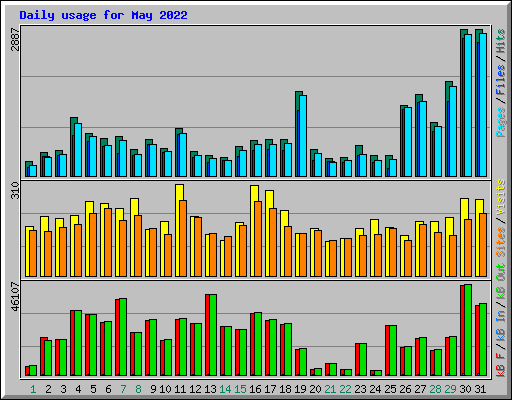Screen dimensions: 512x400
Task: Click the cyan pages bar for day 31
Action: click(483, 105)
